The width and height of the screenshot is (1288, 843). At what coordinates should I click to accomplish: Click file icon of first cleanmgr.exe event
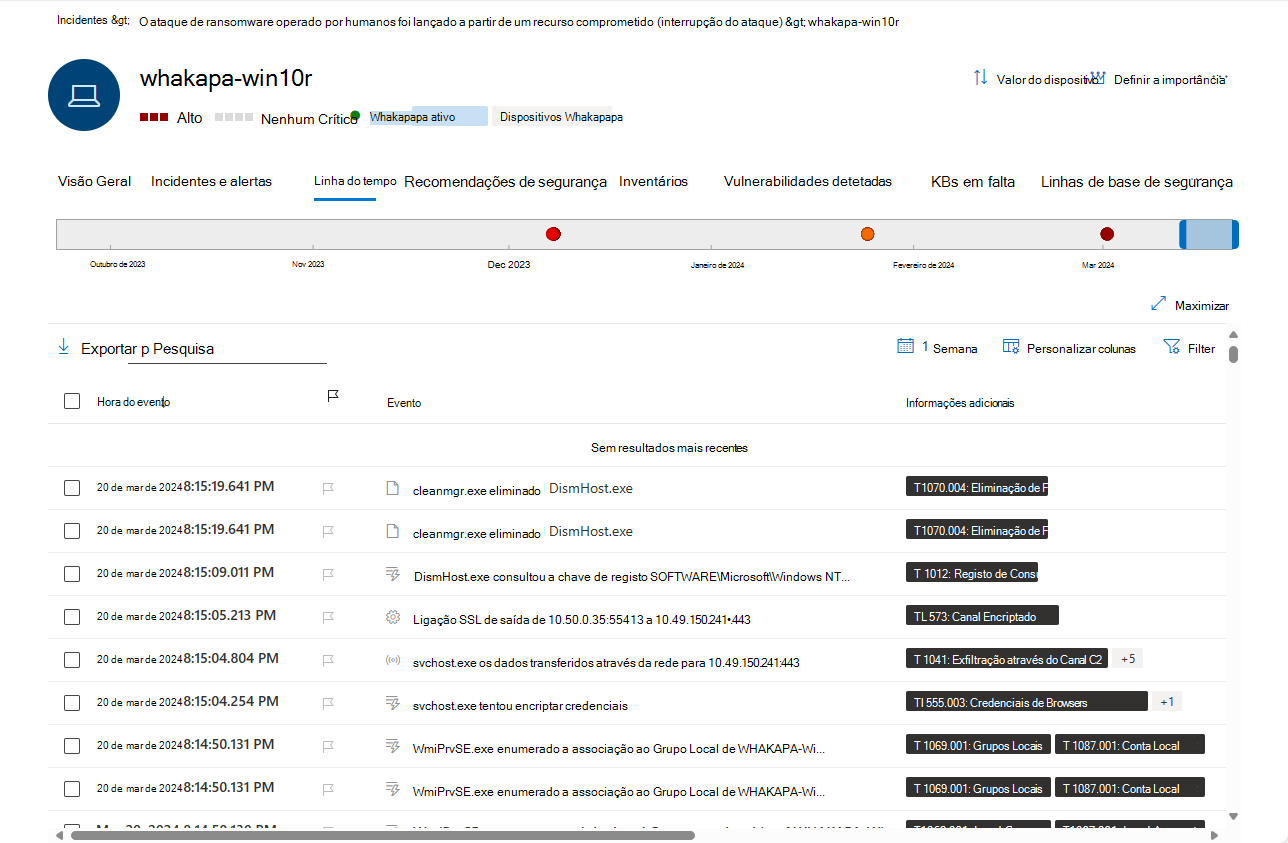[393, 488]
